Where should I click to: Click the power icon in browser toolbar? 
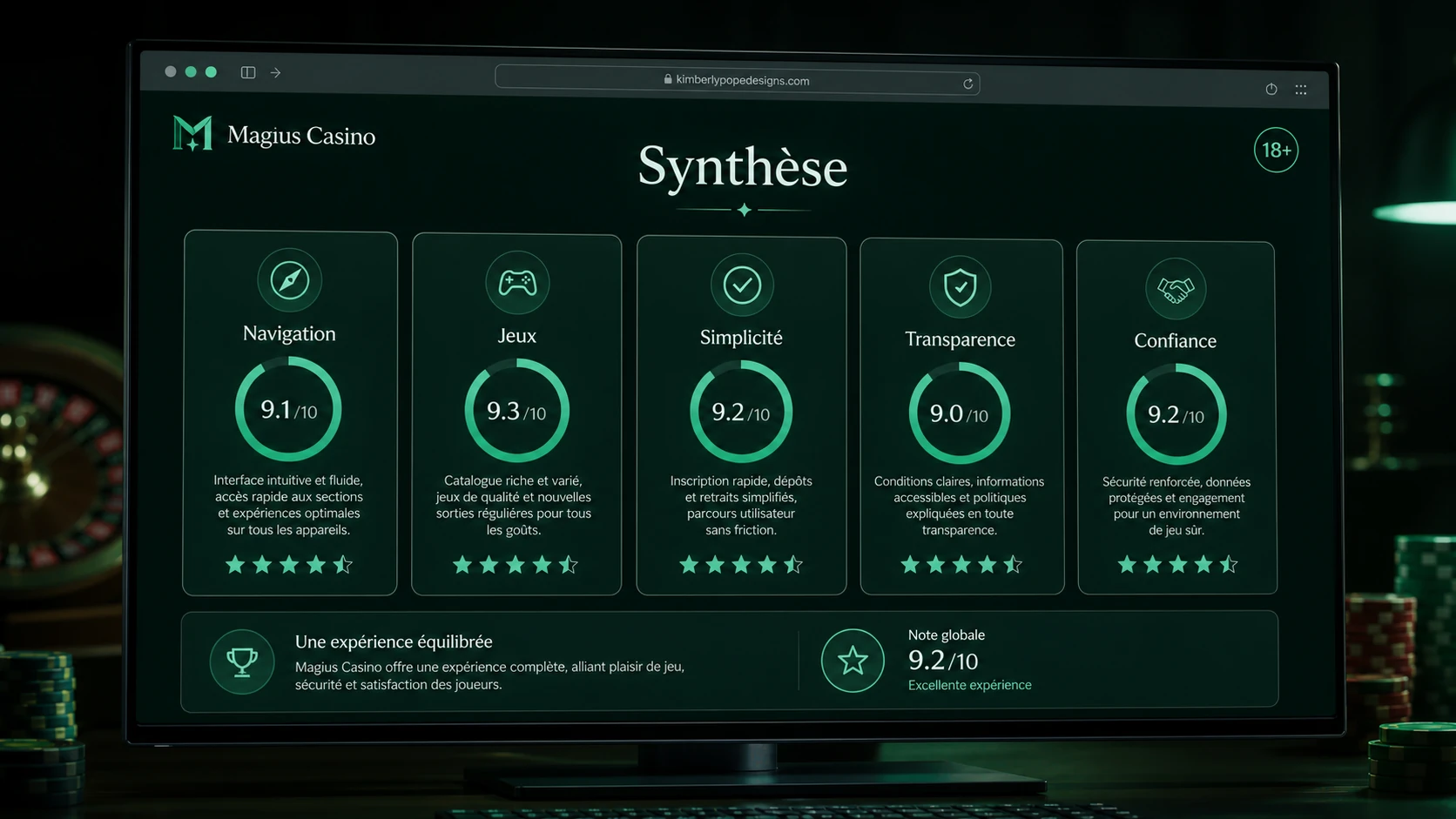1271,89
